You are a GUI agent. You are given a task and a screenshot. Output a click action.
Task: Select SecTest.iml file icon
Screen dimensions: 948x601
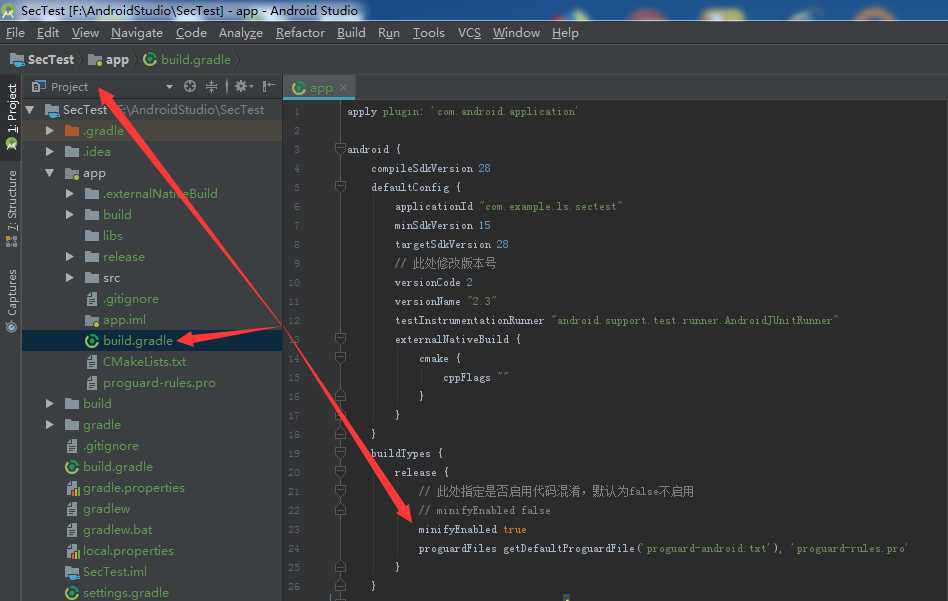72,572
